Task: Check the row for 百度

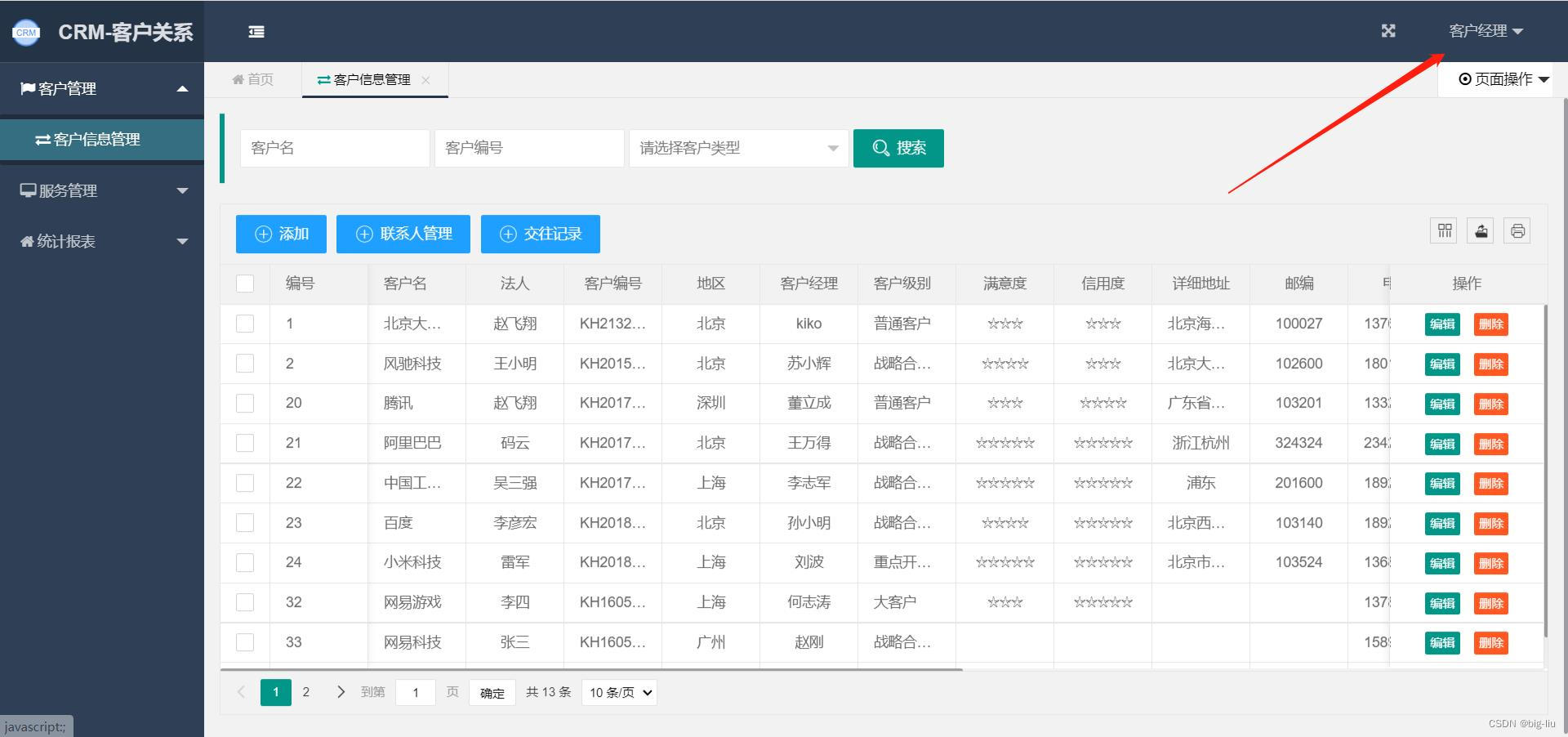Action: click(245, 523)
